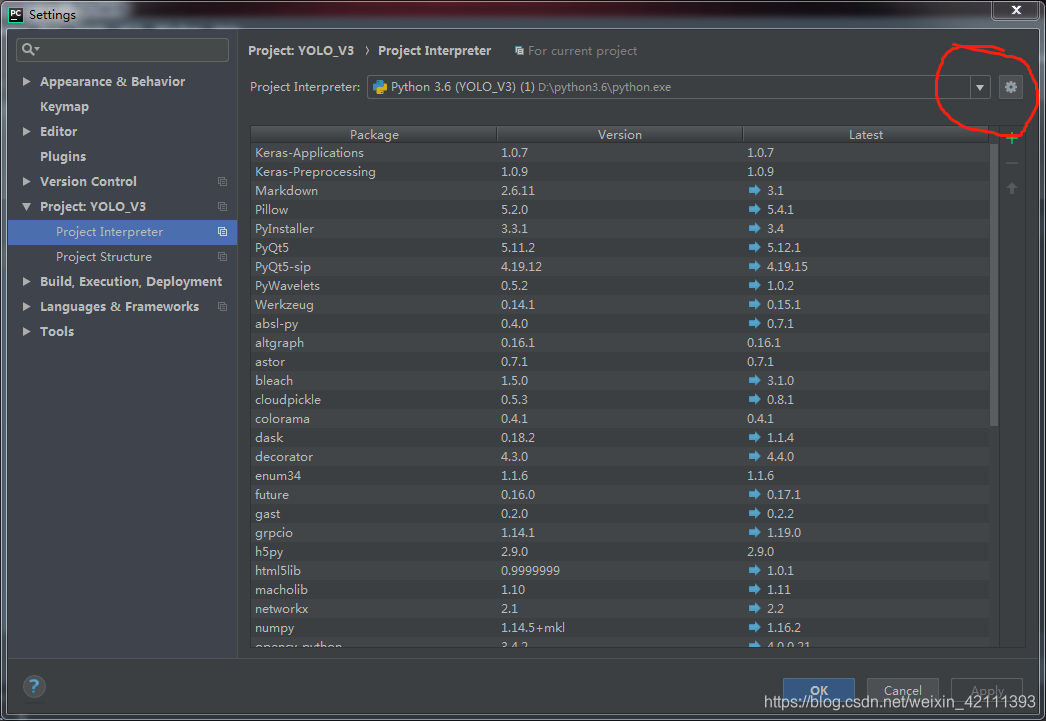1046x721 pixels.
Task: Sort by the Latest column header
Action: tap(866, 134)
